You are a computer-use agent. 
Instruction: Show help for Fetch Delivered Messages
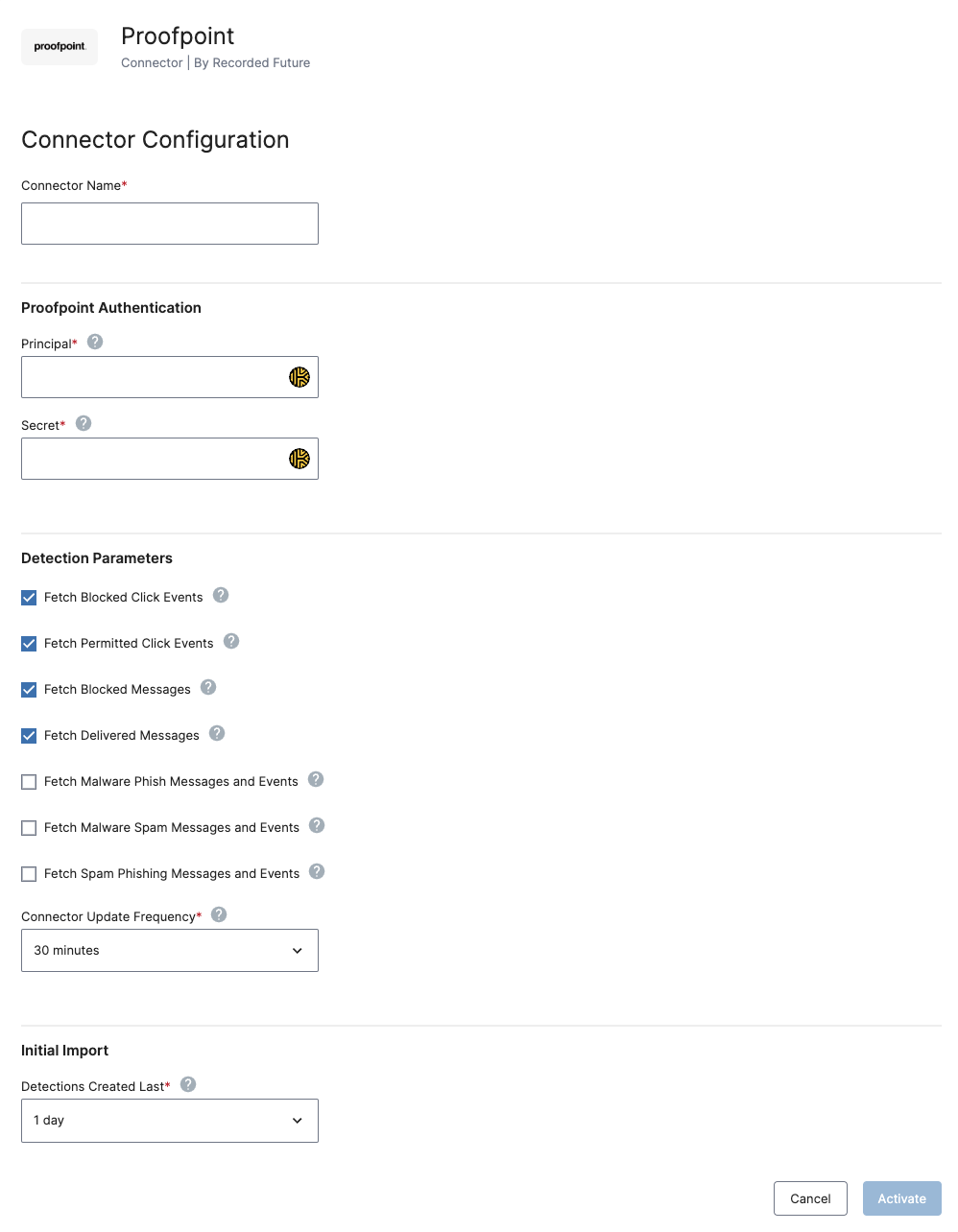point(217,733)
